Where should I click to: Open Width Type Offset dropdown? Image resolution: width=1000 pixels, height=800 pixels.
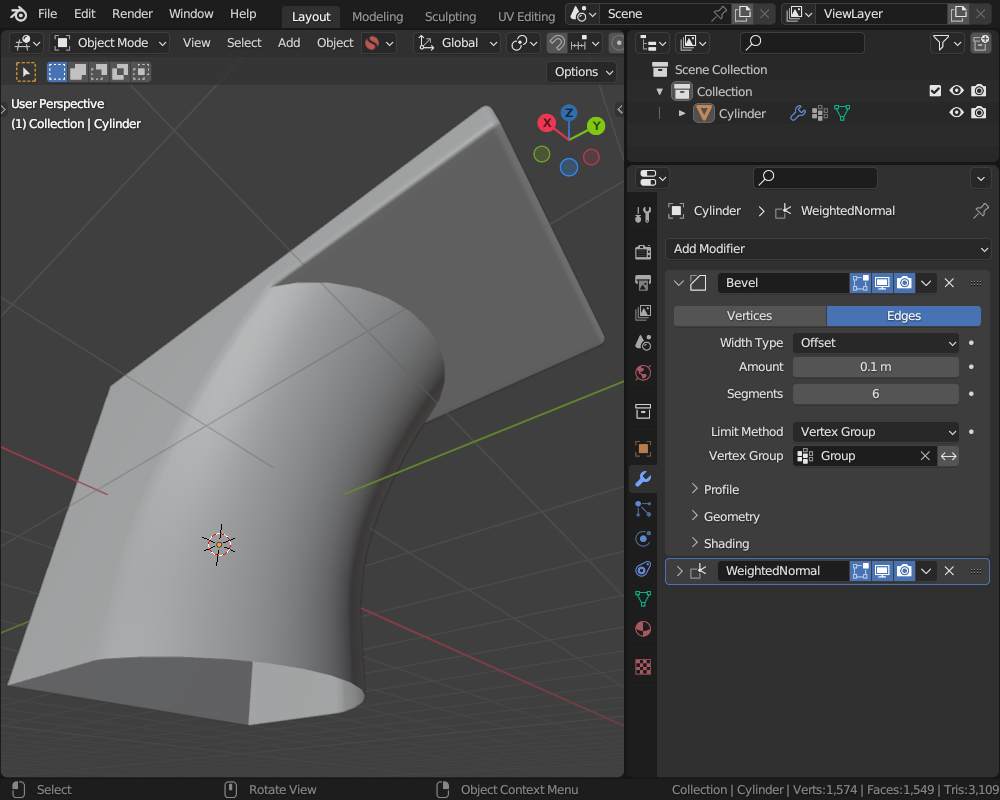876,343
